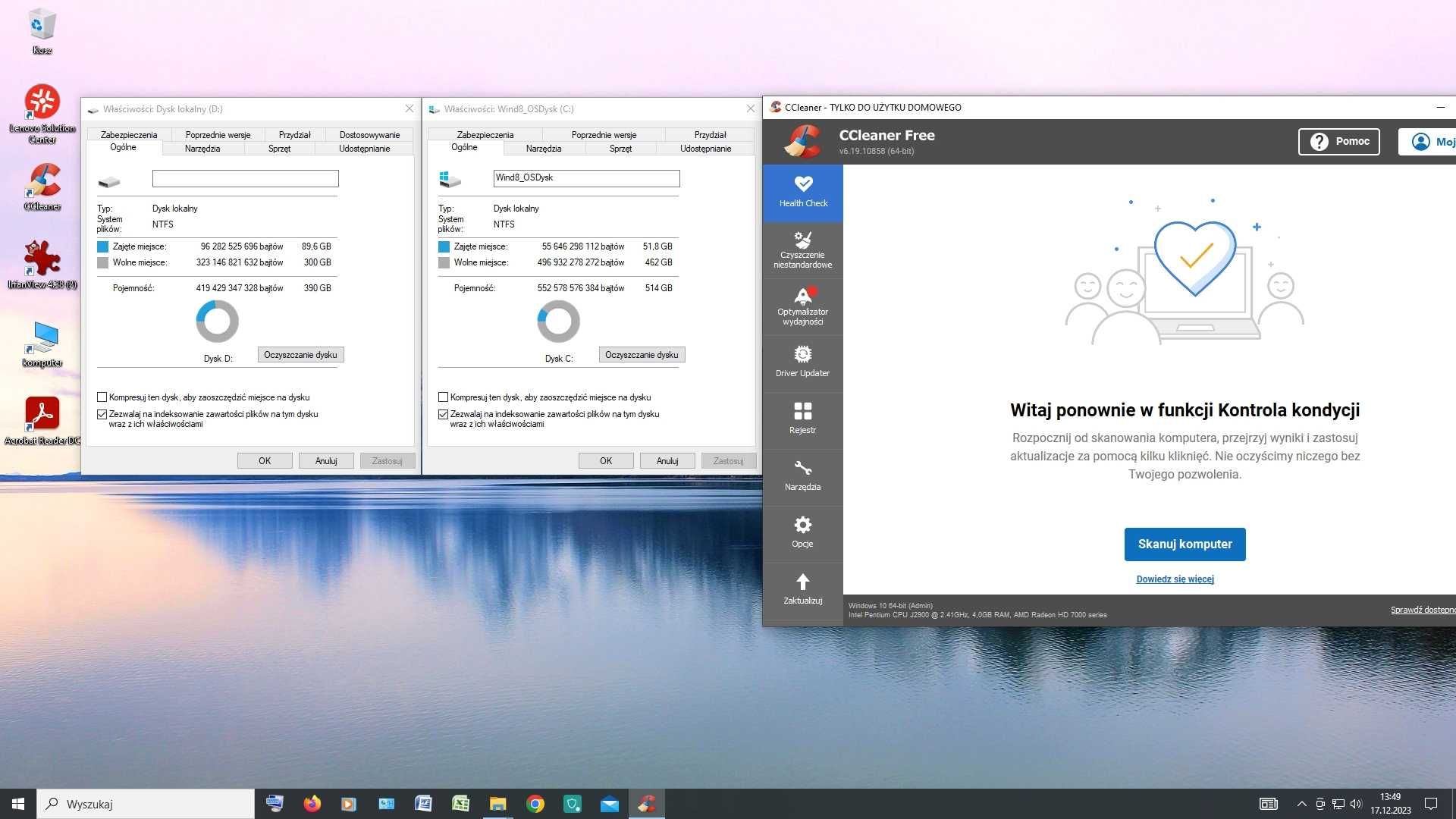Open Google Chrome from the taskbar
The image size is (1456, 819).
pos(535,804)
